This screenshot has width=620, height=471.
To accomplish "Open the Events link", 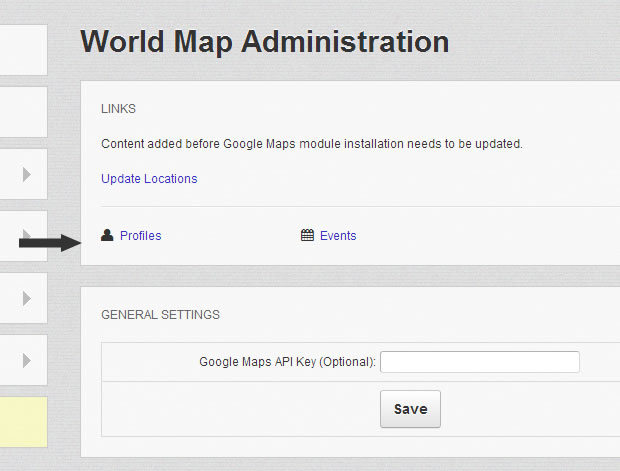I will tap(338, 236).
